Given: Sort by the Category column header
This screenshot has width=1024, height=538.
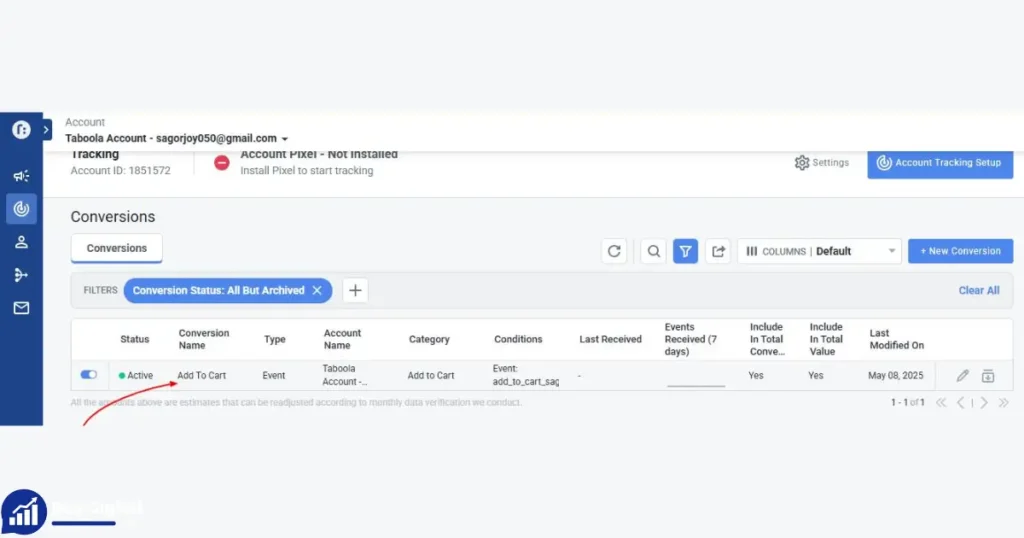Looking at the screenshot, I should (429, 339).
